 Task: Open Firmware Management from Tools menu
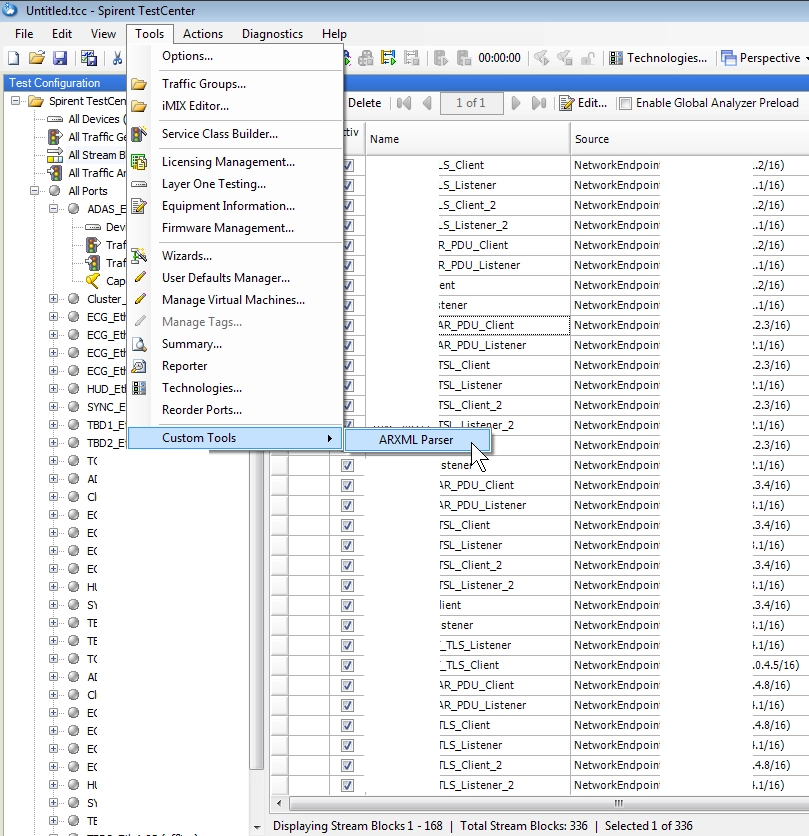227,228
